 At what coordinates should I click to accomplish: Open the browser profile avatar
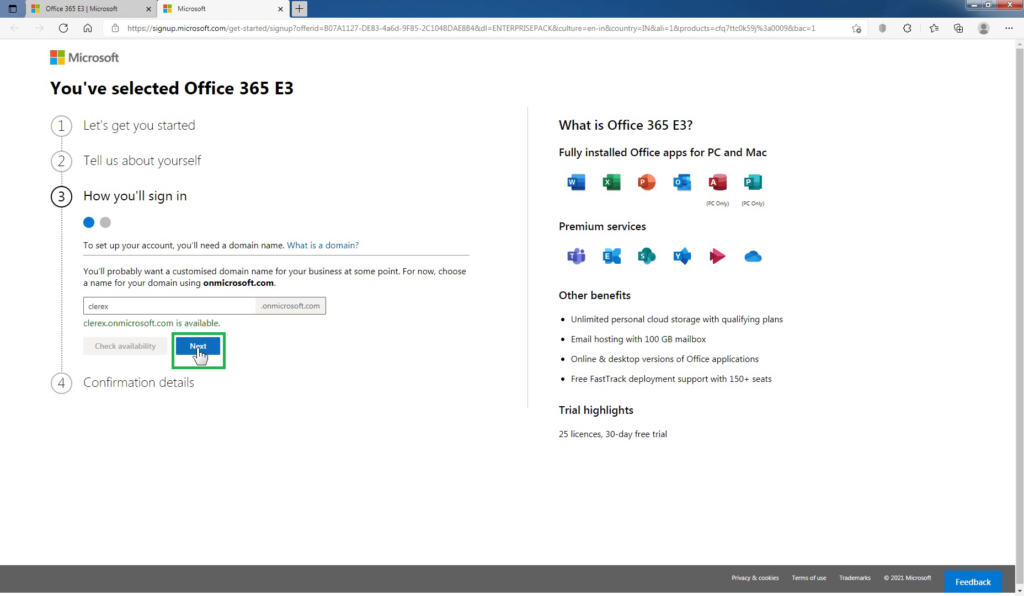point(984,28)
